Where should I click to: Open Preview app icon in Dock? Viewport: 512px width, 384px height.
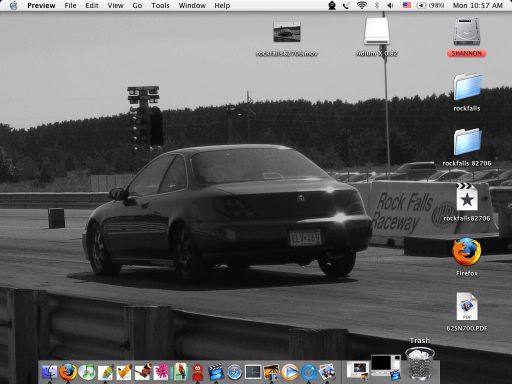pyautogui.click(x=327, y=372)
